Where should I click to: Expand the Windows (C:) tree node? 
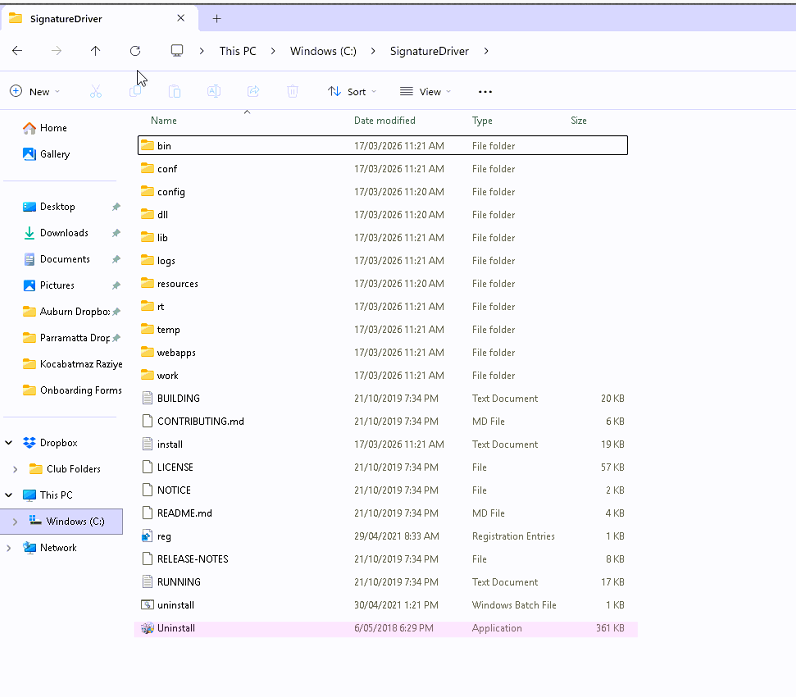[x=14, y=522]
